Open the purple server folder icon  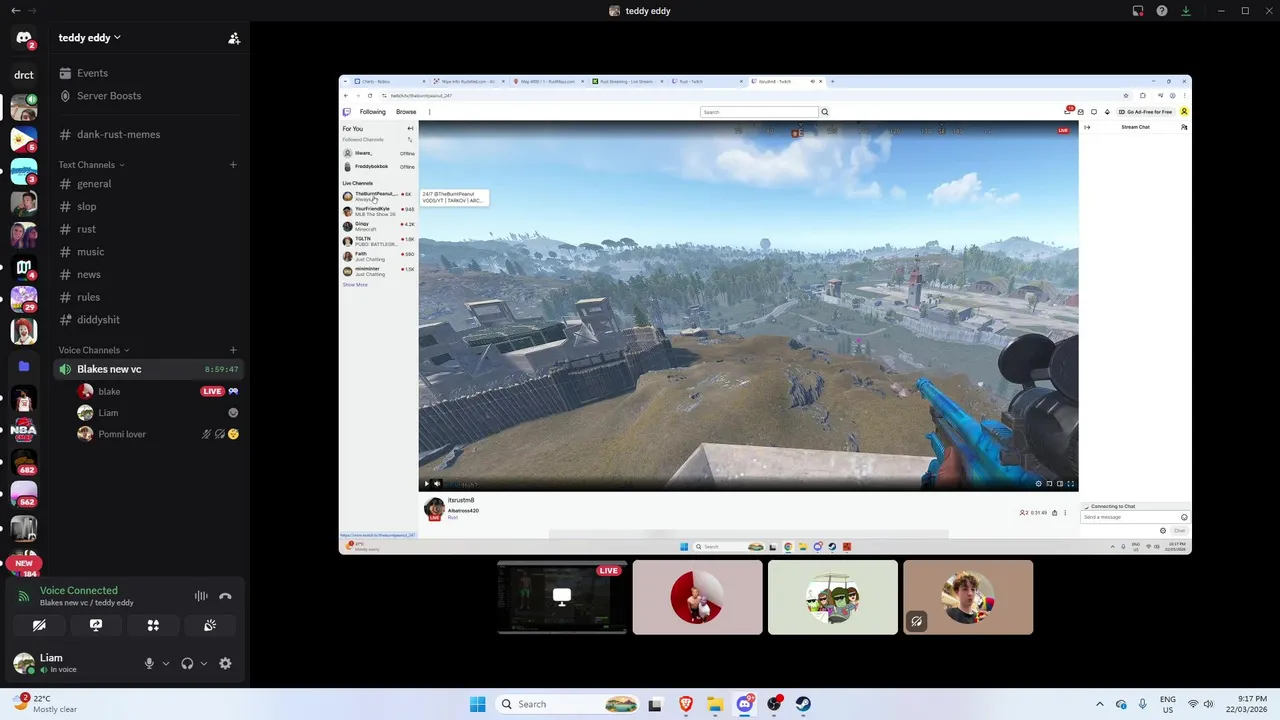point(24,366)
